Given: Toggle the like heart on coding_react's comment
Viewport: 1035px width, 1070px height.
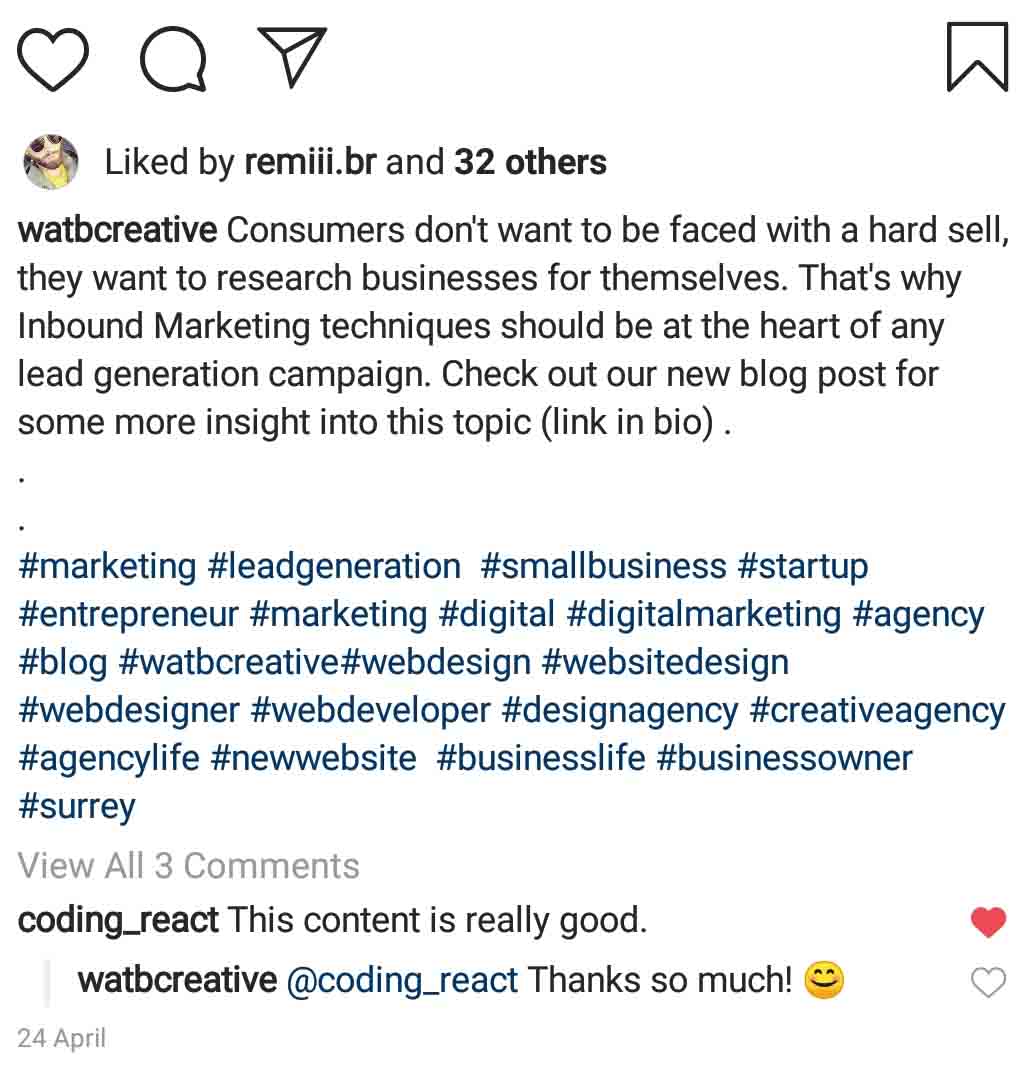Looking at the screenshot, I should click(x=988, y=921).
